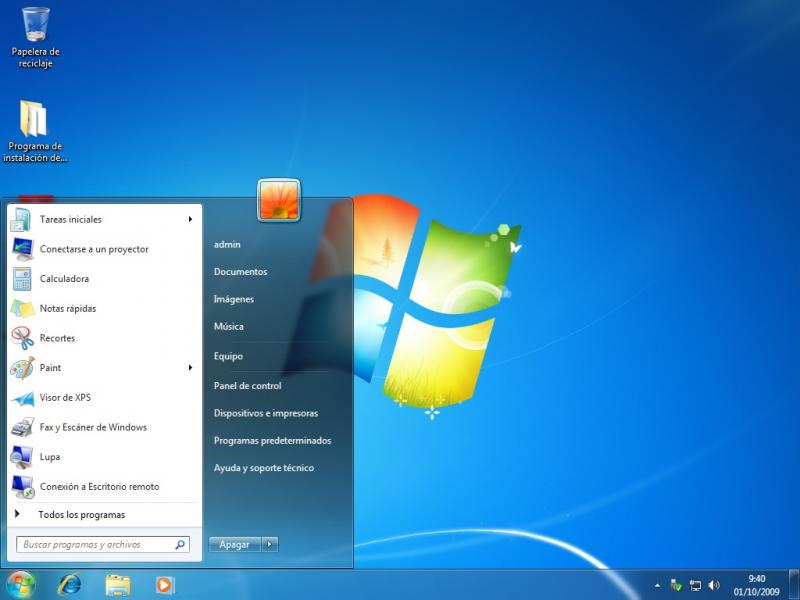Select Dispositivos e impresoras
The width and height of the screenshot is (800, 600).
pos(266,414)
